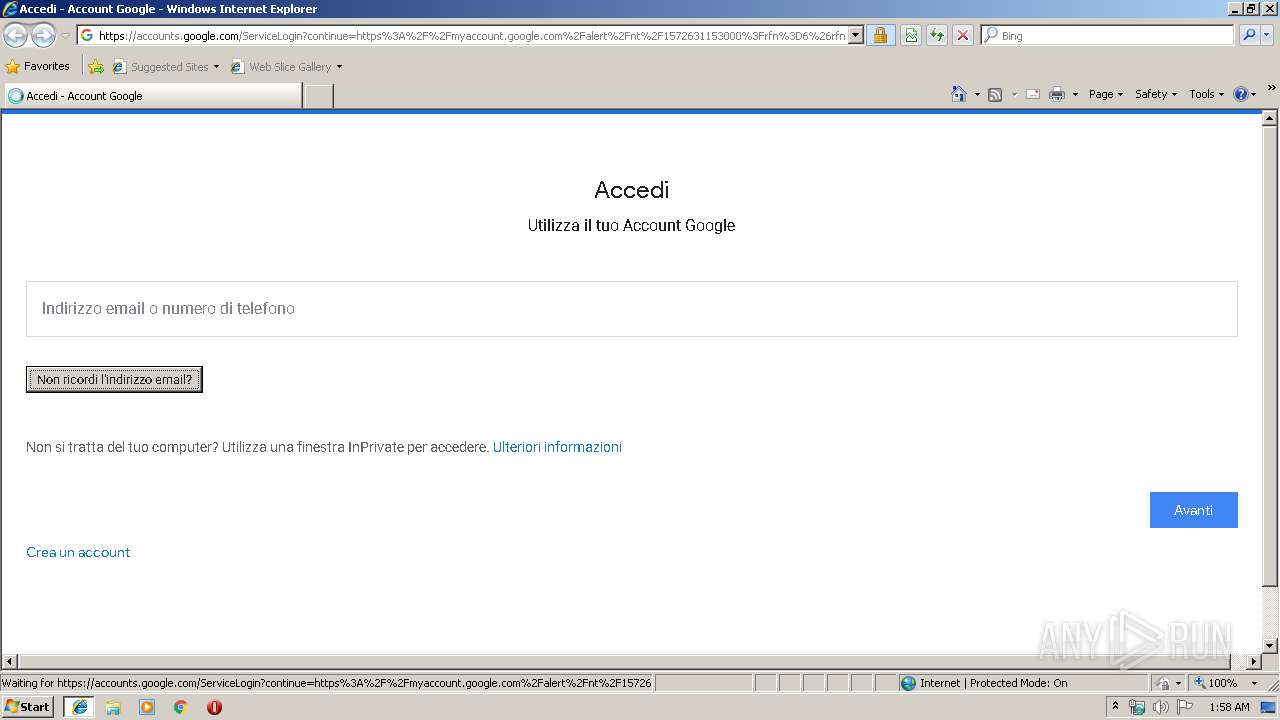The image size is (1280, 720).
Task: Open the Home button dropdown arrow
Action: coord(977,94)
